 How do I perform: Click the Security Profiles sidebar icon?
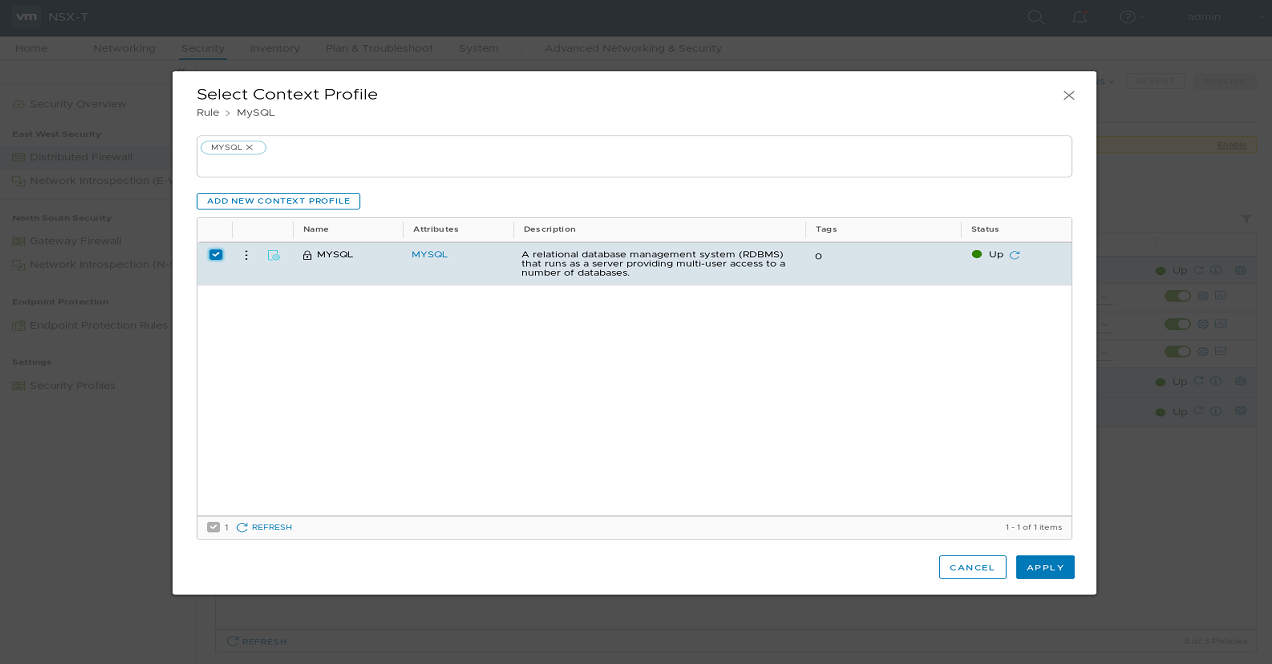[18, 386]
